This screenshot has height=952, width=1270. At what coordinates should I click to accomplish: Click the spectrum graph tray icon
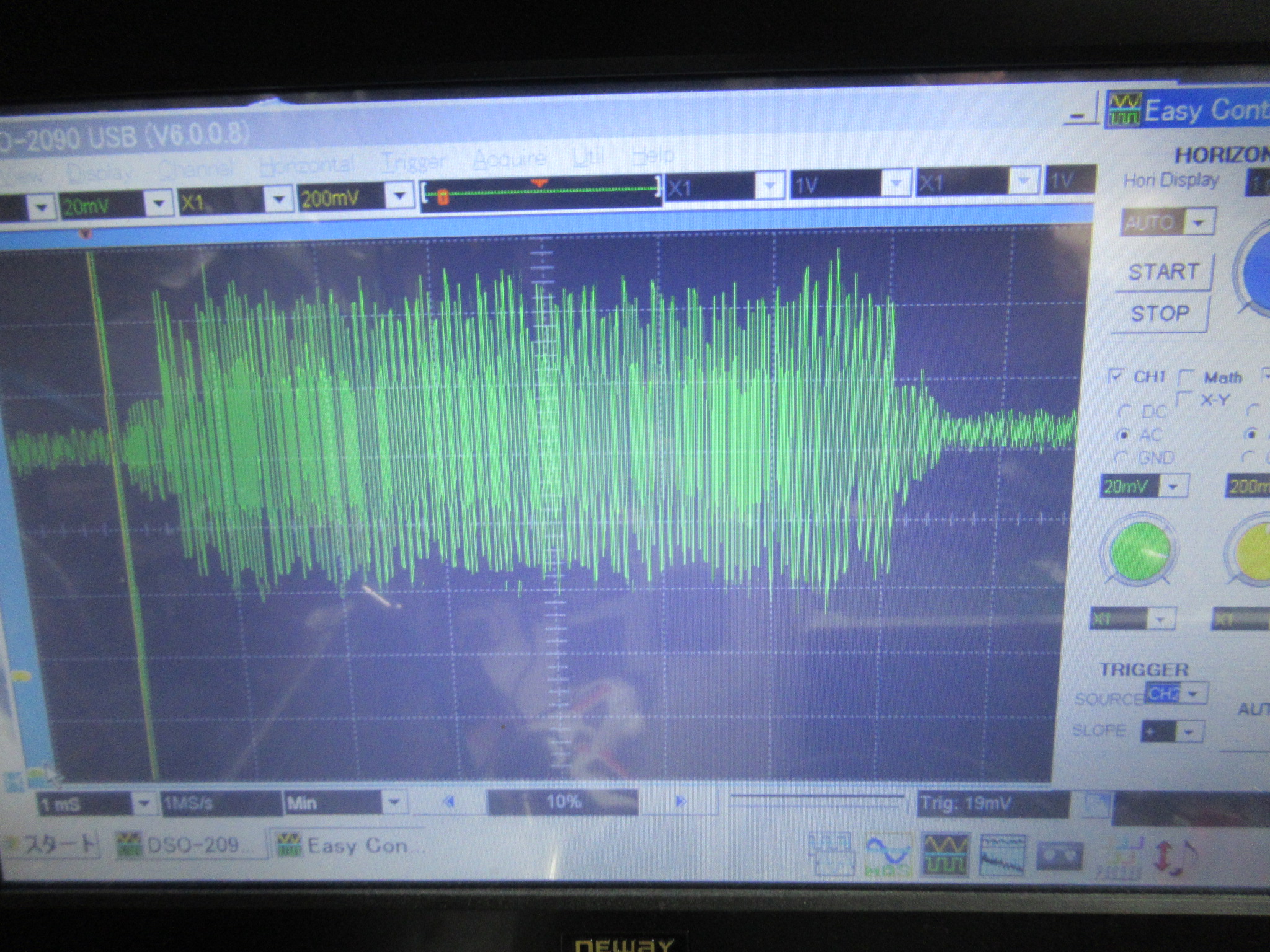1002,856
